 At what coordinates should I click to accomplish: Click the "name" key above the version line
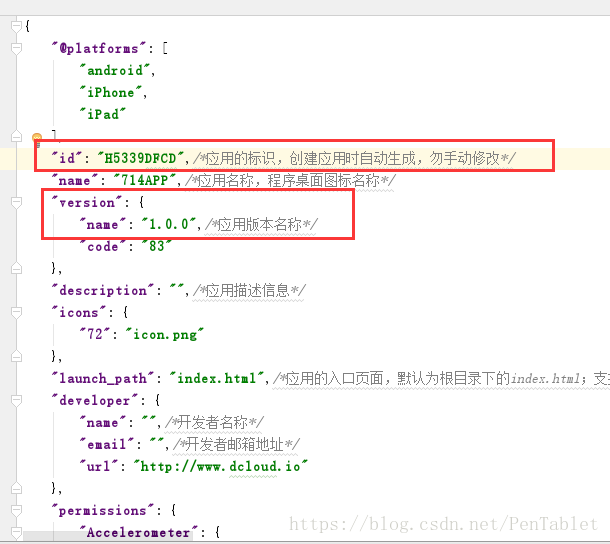pos(75,180)
